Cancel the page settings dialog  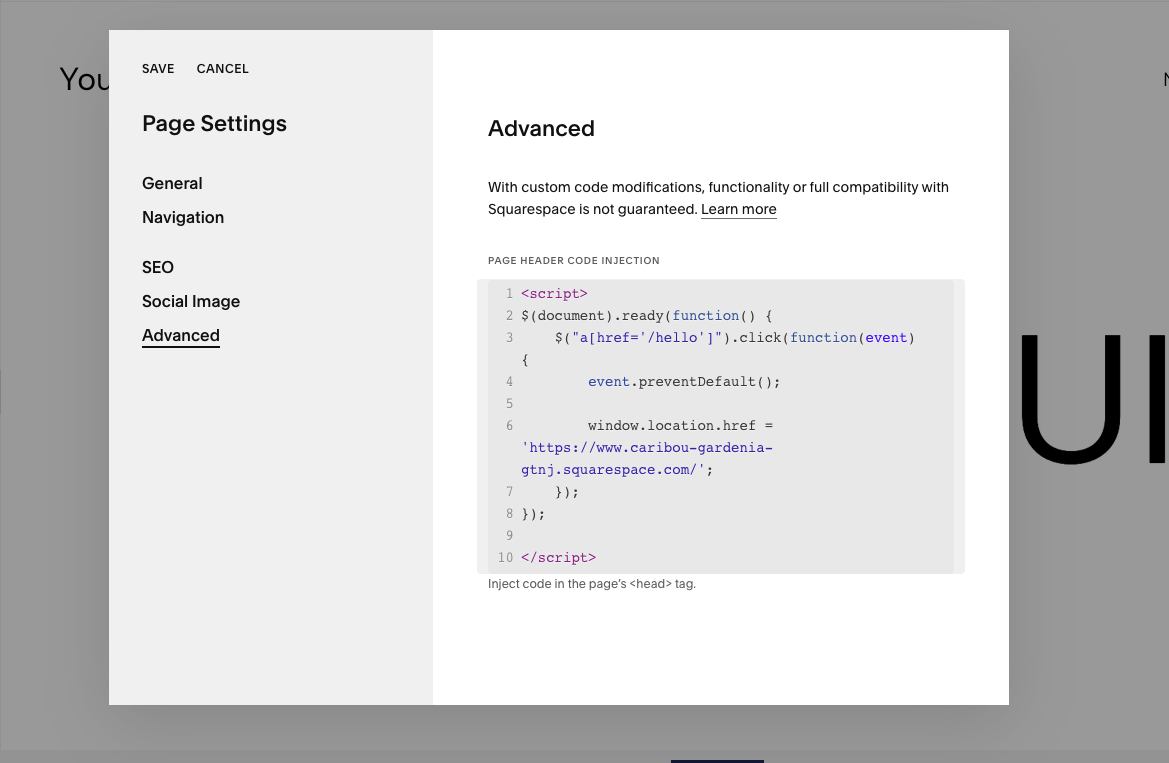(x=222, y=69)
